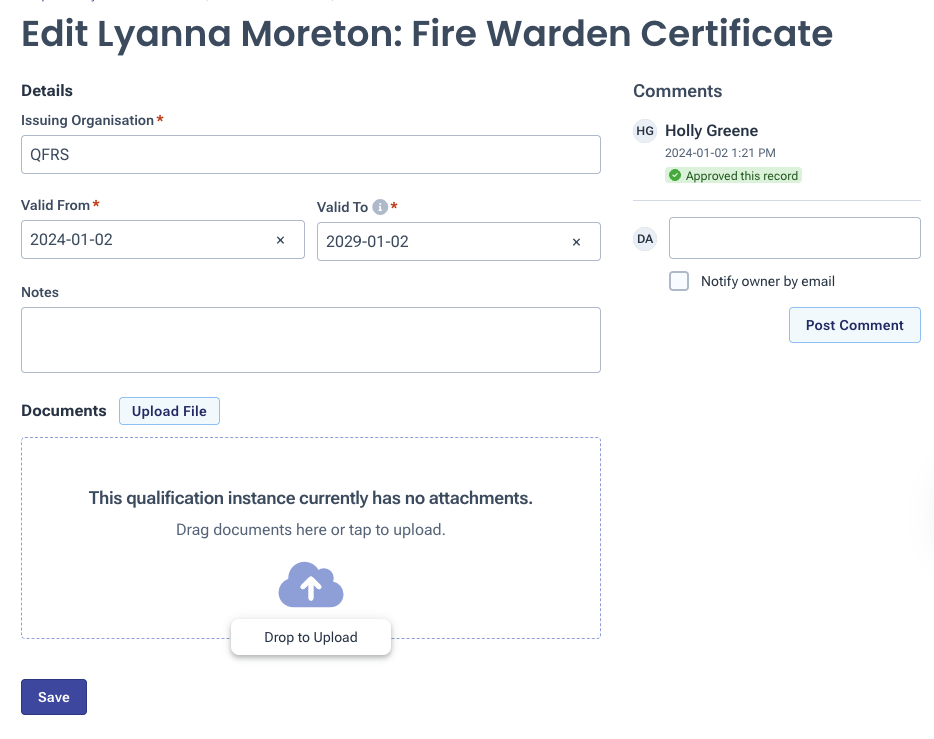Clear the Valid To date

(x=576, y=242)
